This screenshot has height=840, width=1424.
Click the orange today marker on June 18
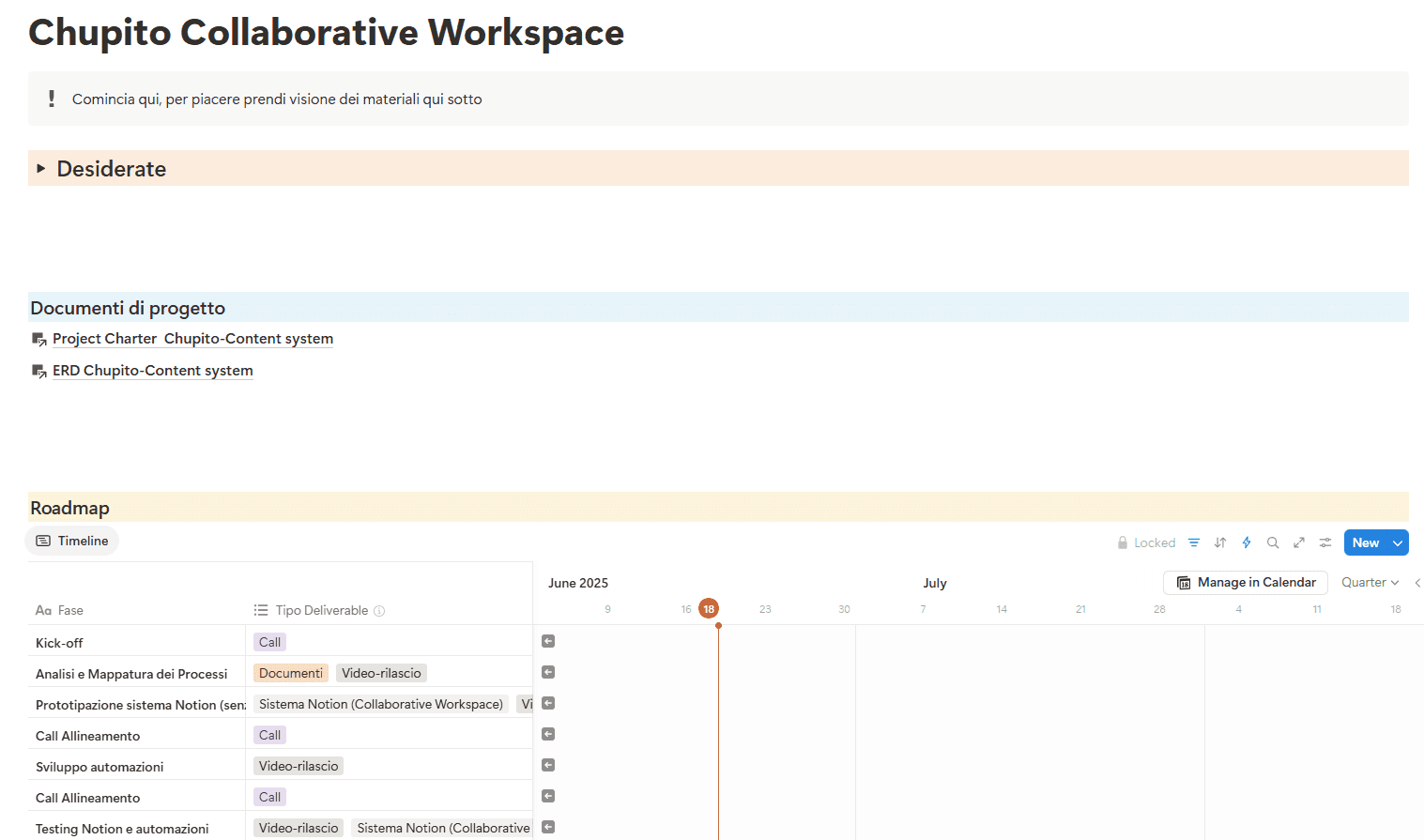click(x=709, y=608)
